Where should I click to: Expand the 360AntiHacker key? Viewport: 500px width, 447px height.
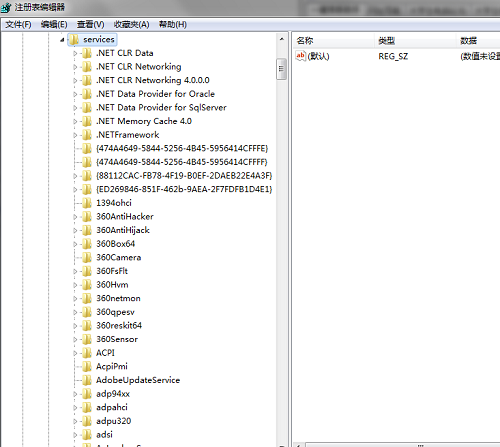point(75,217)
